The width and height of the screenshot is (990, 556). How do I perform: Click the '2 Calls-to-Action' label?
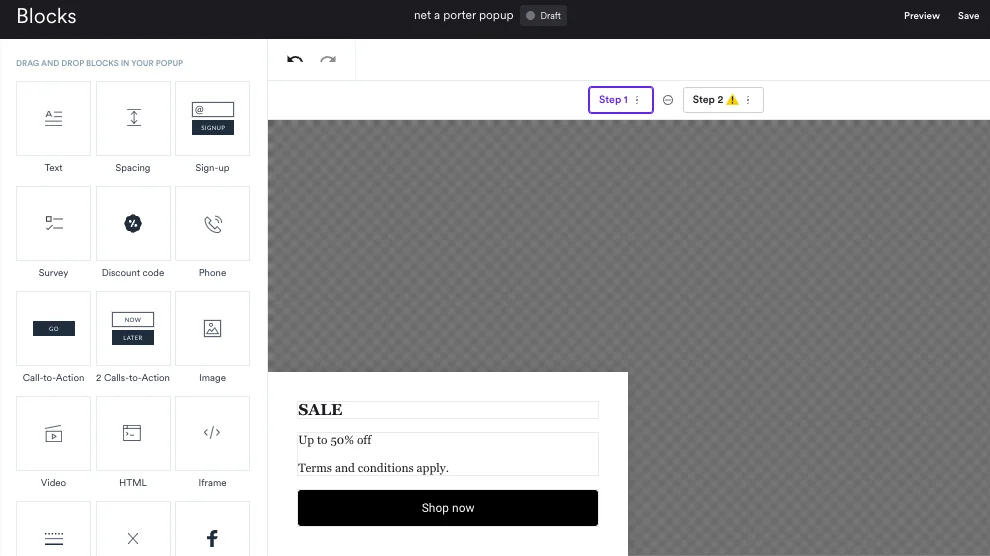point(133,377)
